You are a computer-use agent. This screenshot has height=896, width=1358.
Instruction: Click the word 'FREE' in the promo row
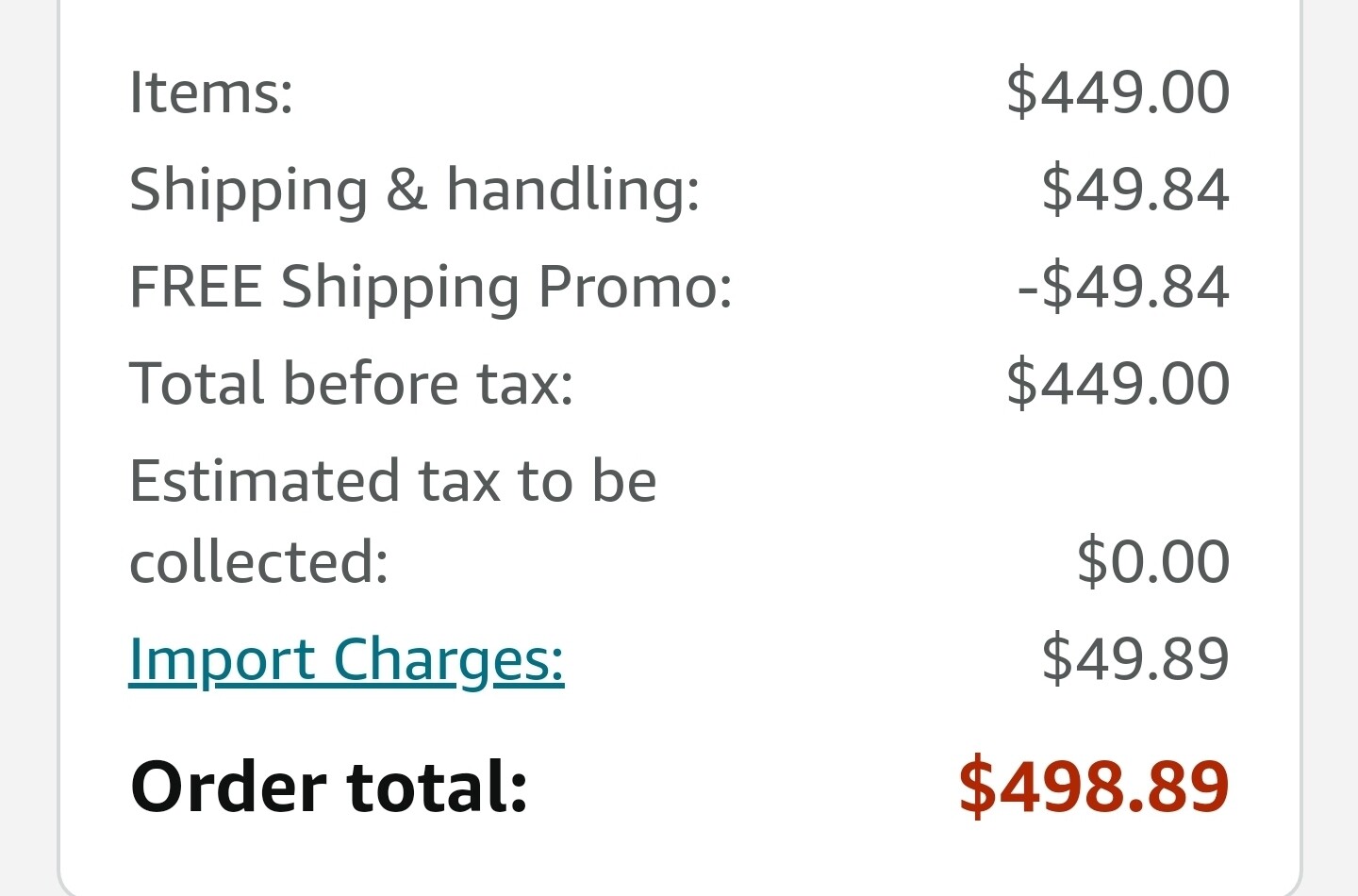(195, 287)
